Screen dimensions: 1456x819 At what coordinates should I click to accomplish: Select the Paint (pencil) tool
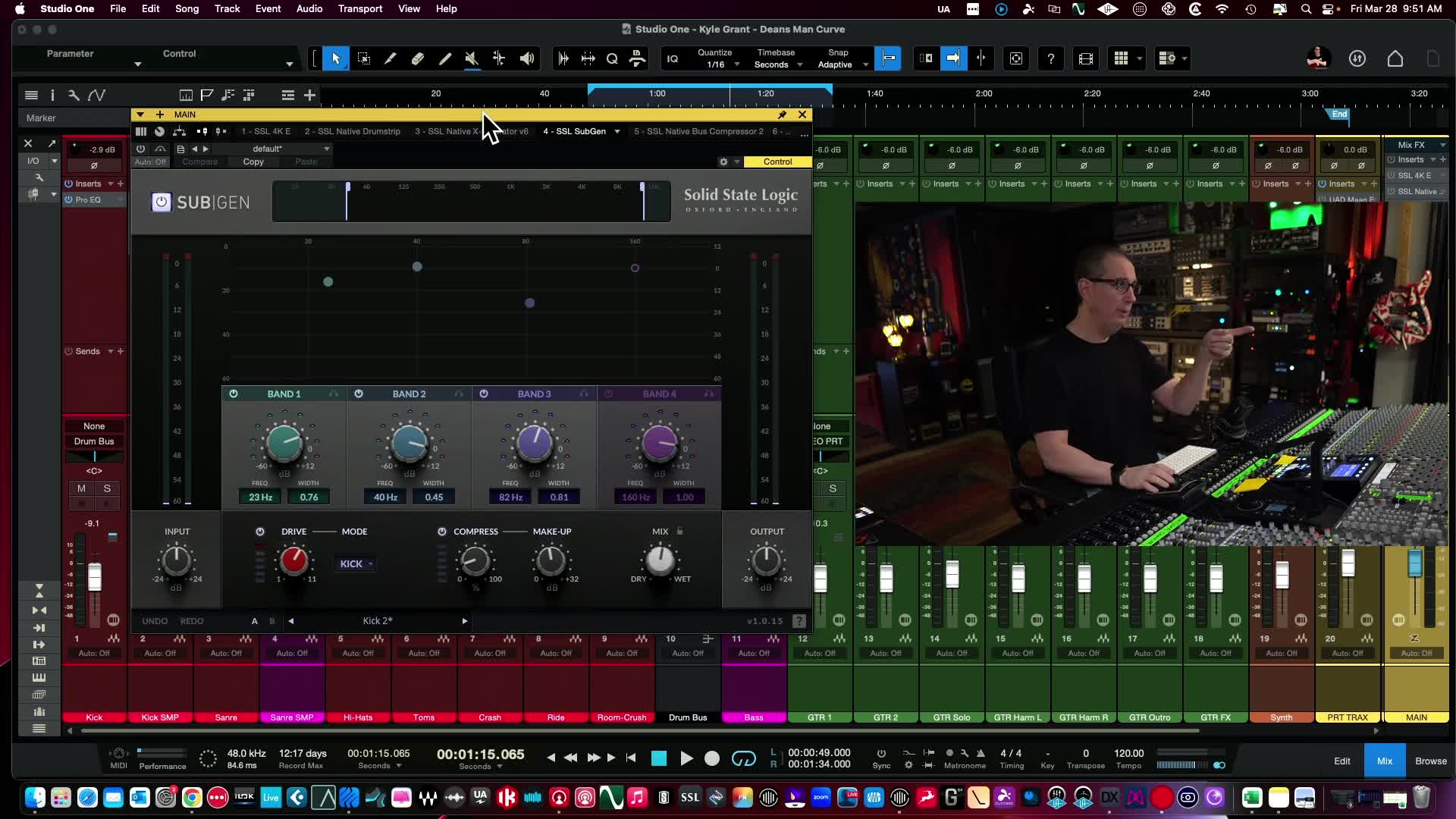point(445,58)
